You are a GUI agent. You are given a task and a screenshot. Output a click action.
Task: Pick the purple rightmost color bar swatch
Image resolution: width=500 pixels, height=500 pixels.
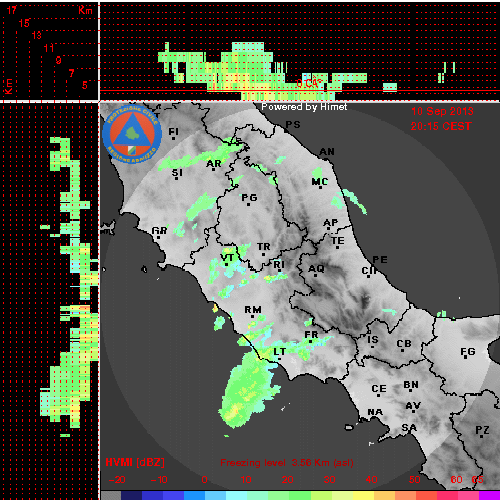click(x=489, y=495)
